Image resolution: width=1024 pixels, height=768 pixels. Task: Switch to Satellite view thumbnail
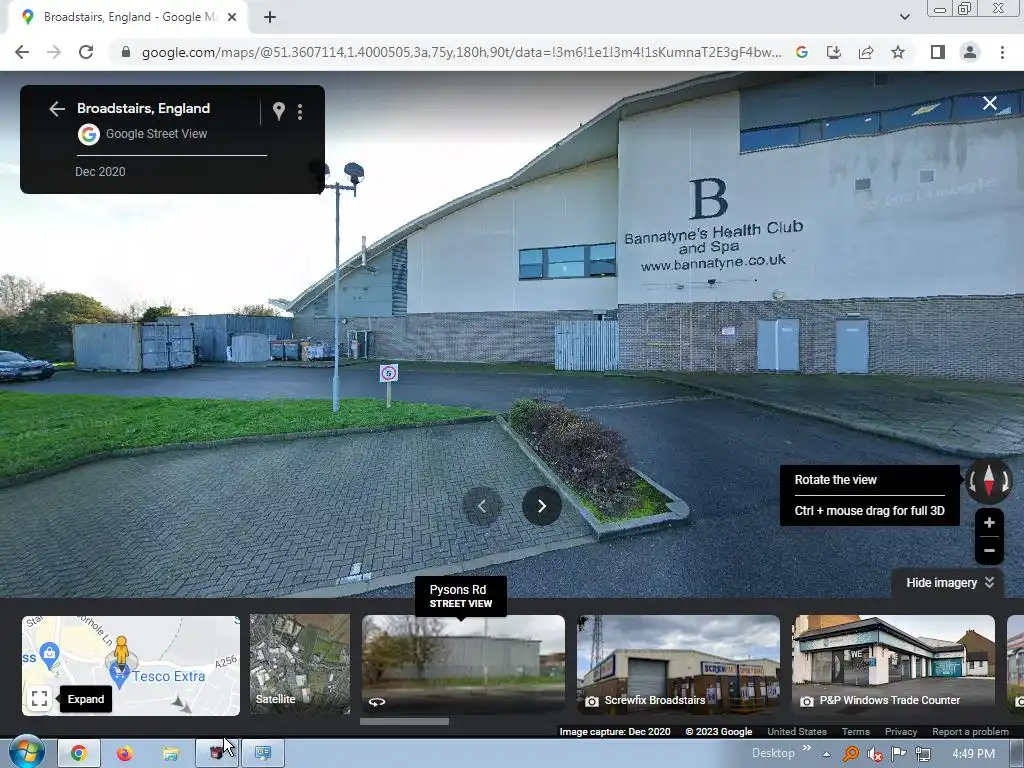coord(300,664)
